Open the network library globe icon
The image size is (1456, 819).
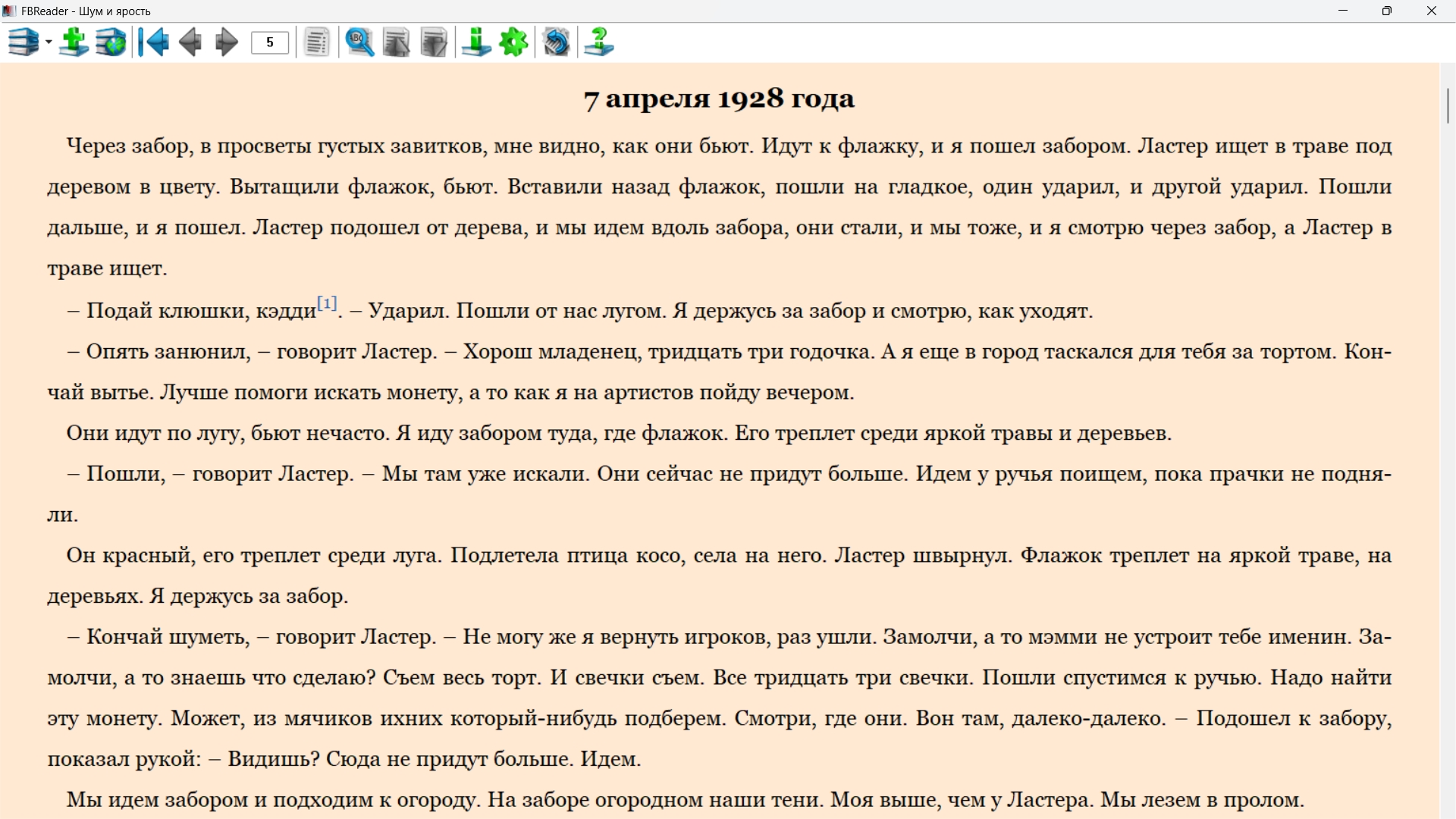pyautogui.click(x=111, y=42)
